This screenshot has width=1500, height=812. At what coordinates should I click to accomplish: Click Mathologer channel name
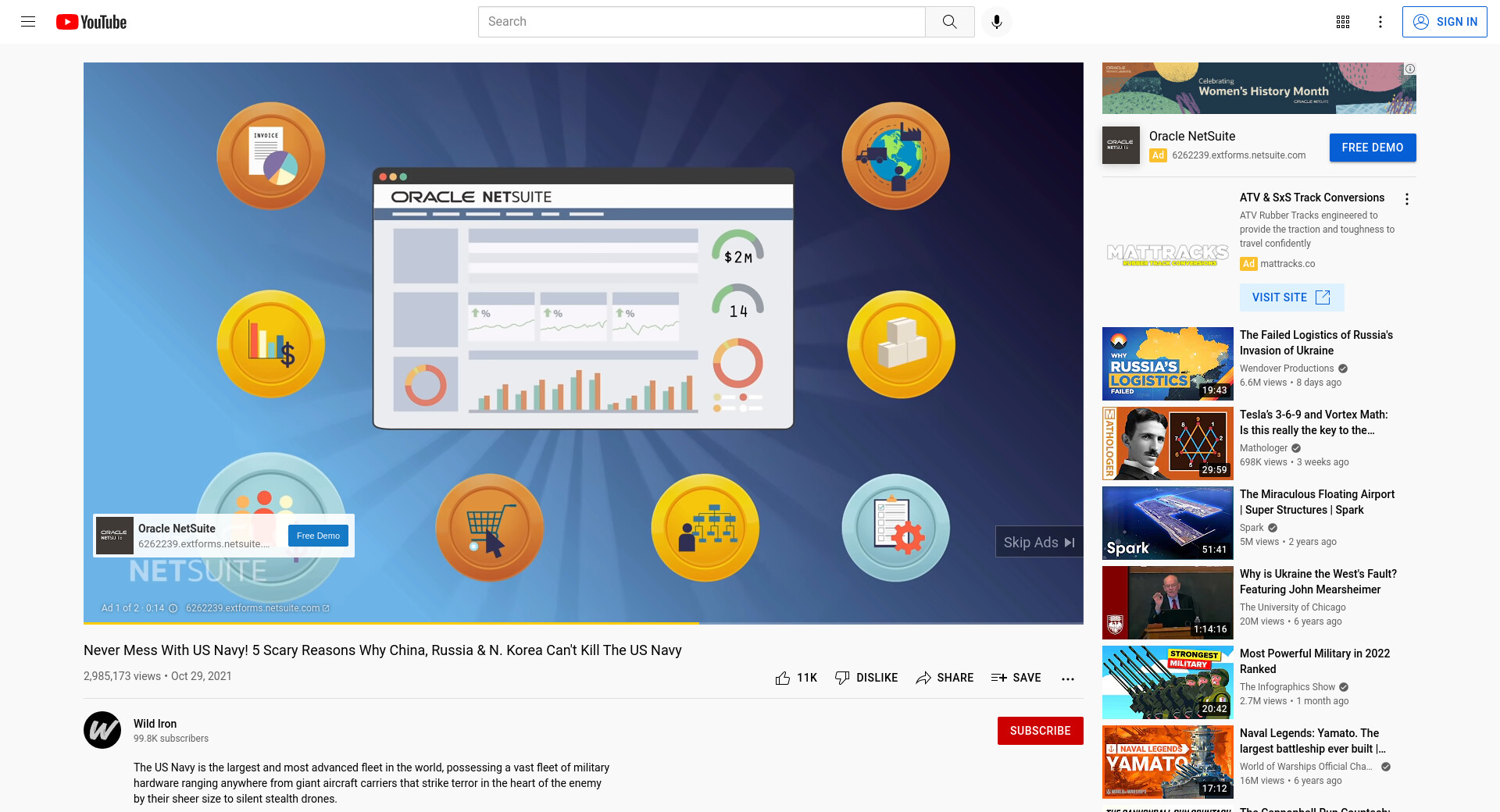coord(1263,448)
